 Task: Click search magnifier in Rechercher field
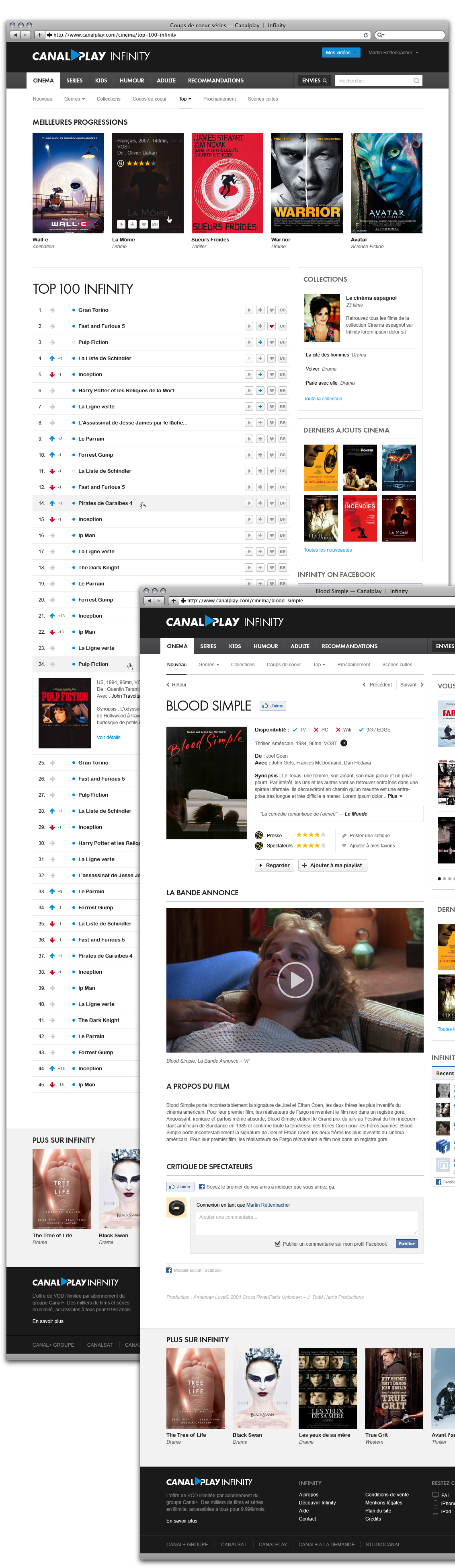416,80
